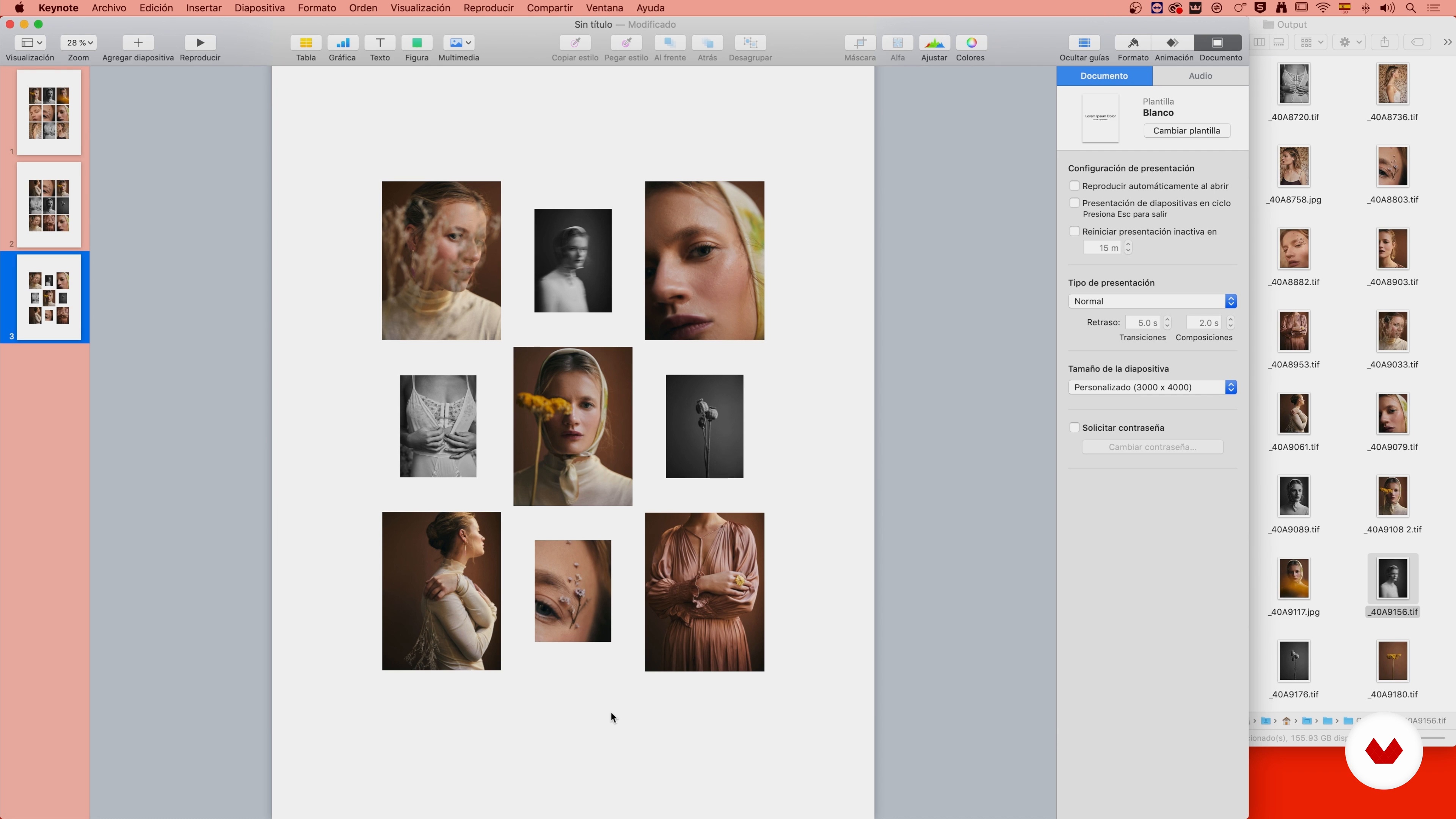This screenshot has height=819, width=1456.
Task: Open the Formato inspector panel
Action: click(x=1133, y=43)
